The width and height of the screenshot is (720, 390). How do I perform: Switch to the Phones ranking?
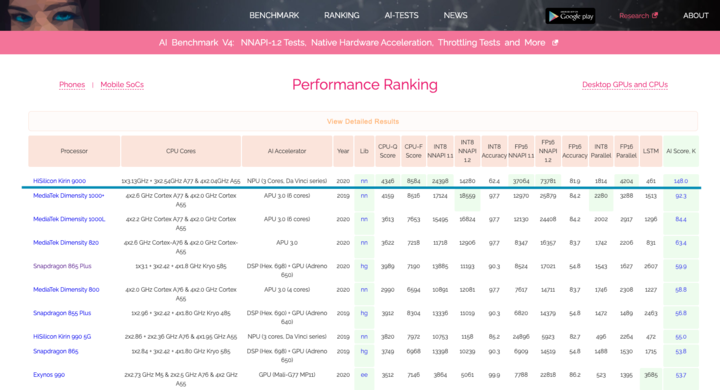pyautogui.click(x=72, y=85)
